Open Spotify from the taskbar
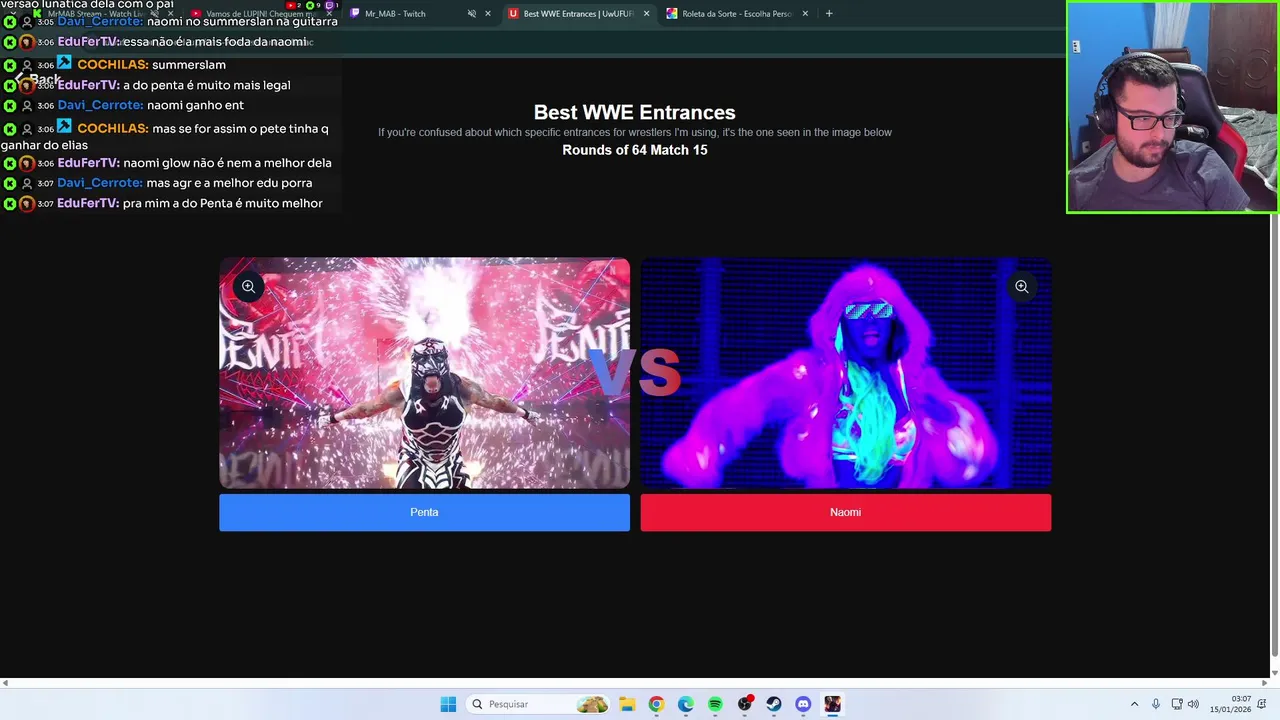The height and width of the screenshot is (720, 1280). pyautogui.click(x=715, y=704)
